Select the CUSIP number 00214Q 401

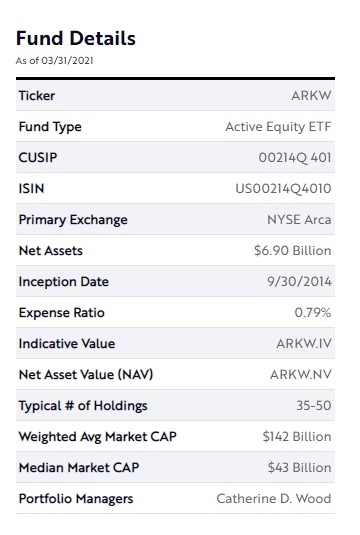pos(295,158)
